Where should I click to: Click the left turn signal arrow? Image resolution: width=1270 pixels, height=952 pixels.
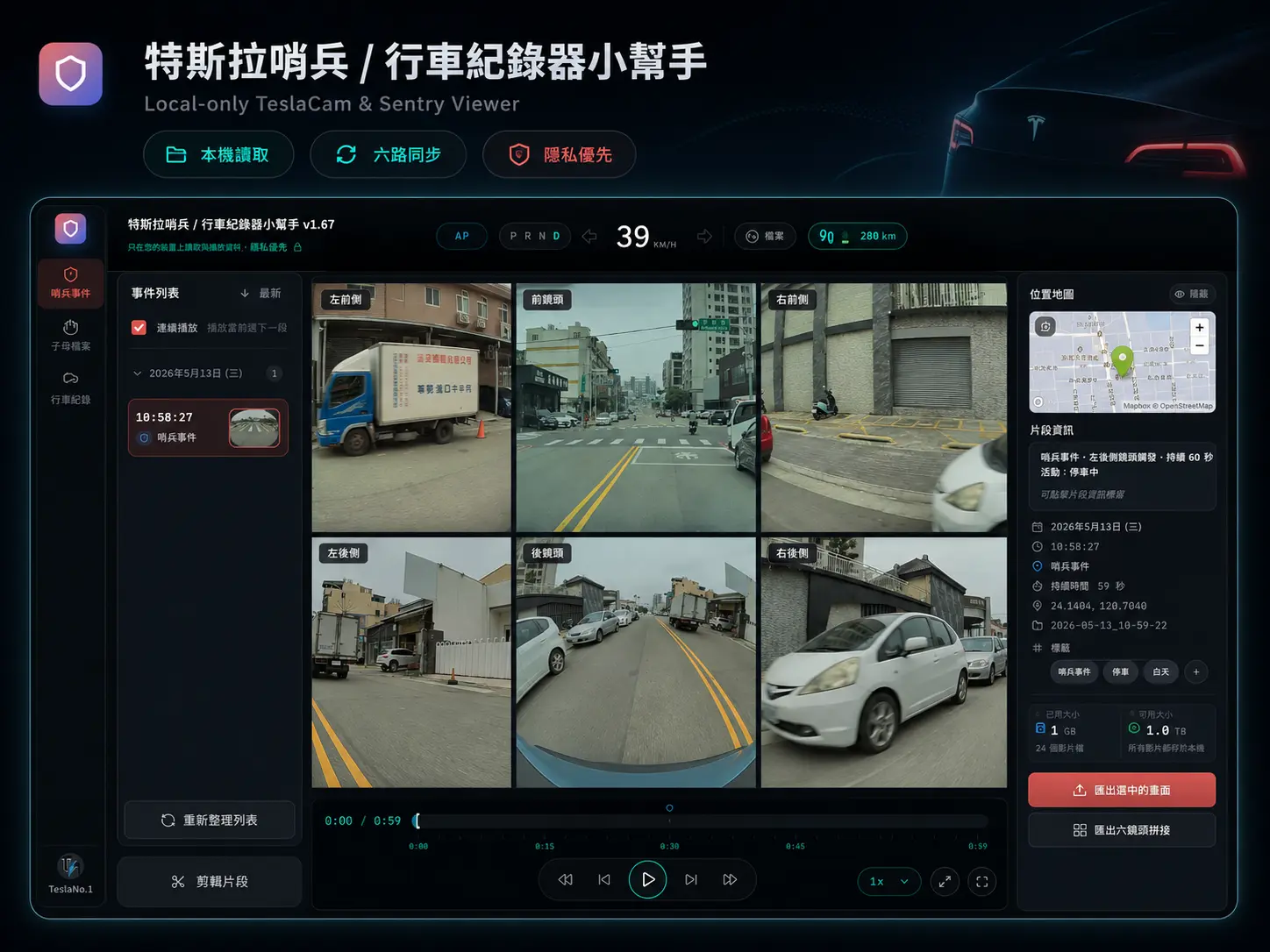[589, 236]
